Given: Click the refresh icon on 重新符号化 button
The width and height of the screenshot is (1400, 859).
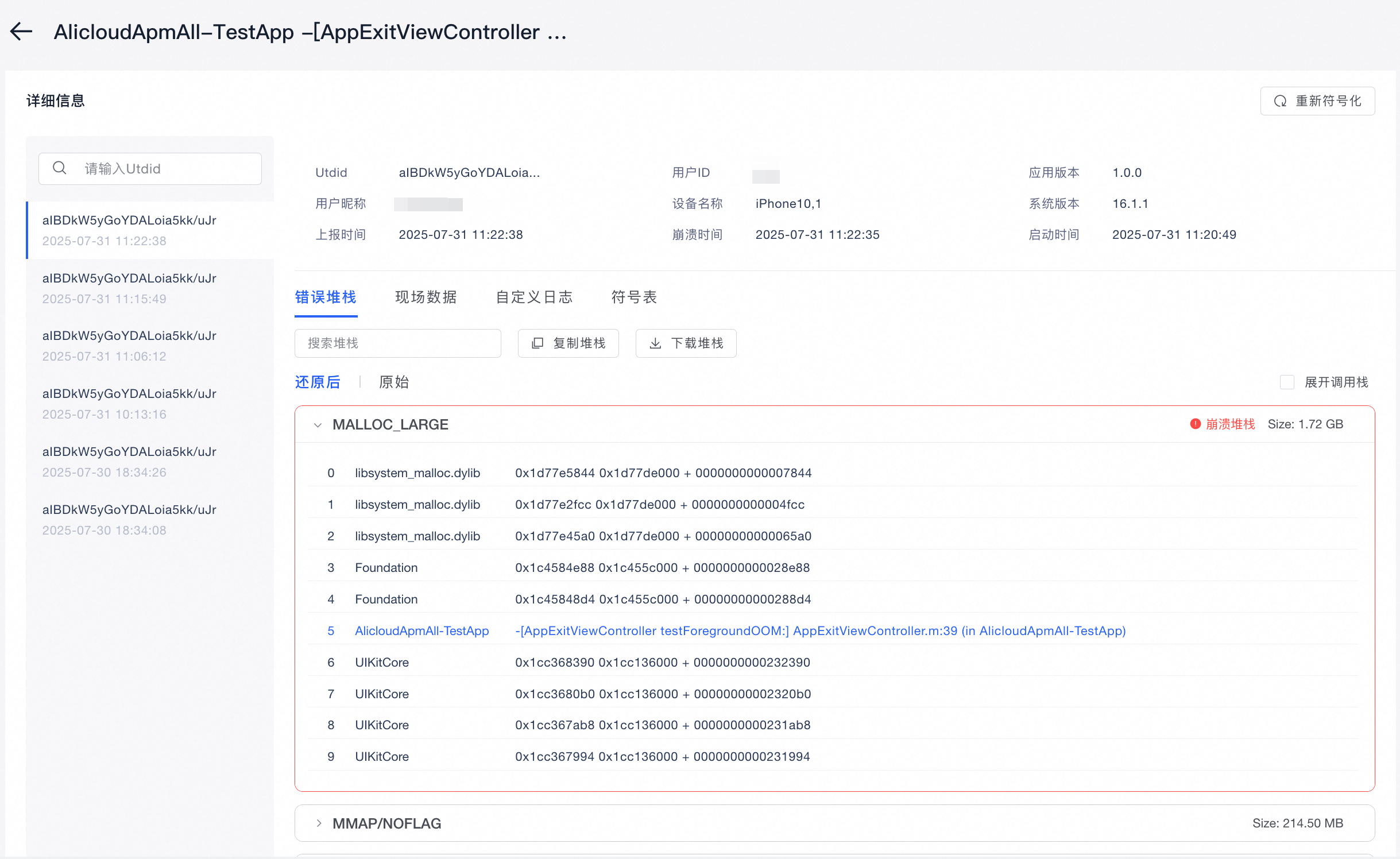Looking at the screenshot, I should tap(1280, 101).
